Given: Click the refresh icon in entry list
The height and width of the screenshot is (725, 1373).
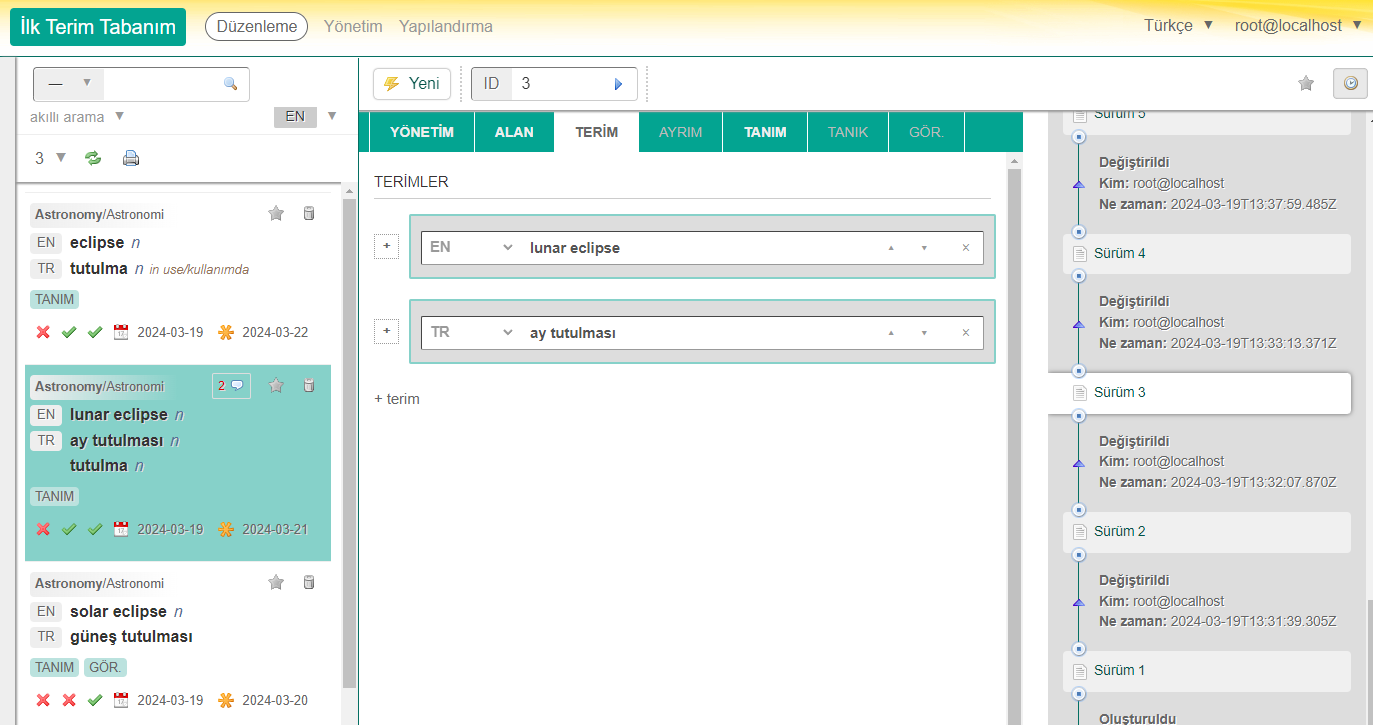Looking at the screenshot, I should coord(93,158).
